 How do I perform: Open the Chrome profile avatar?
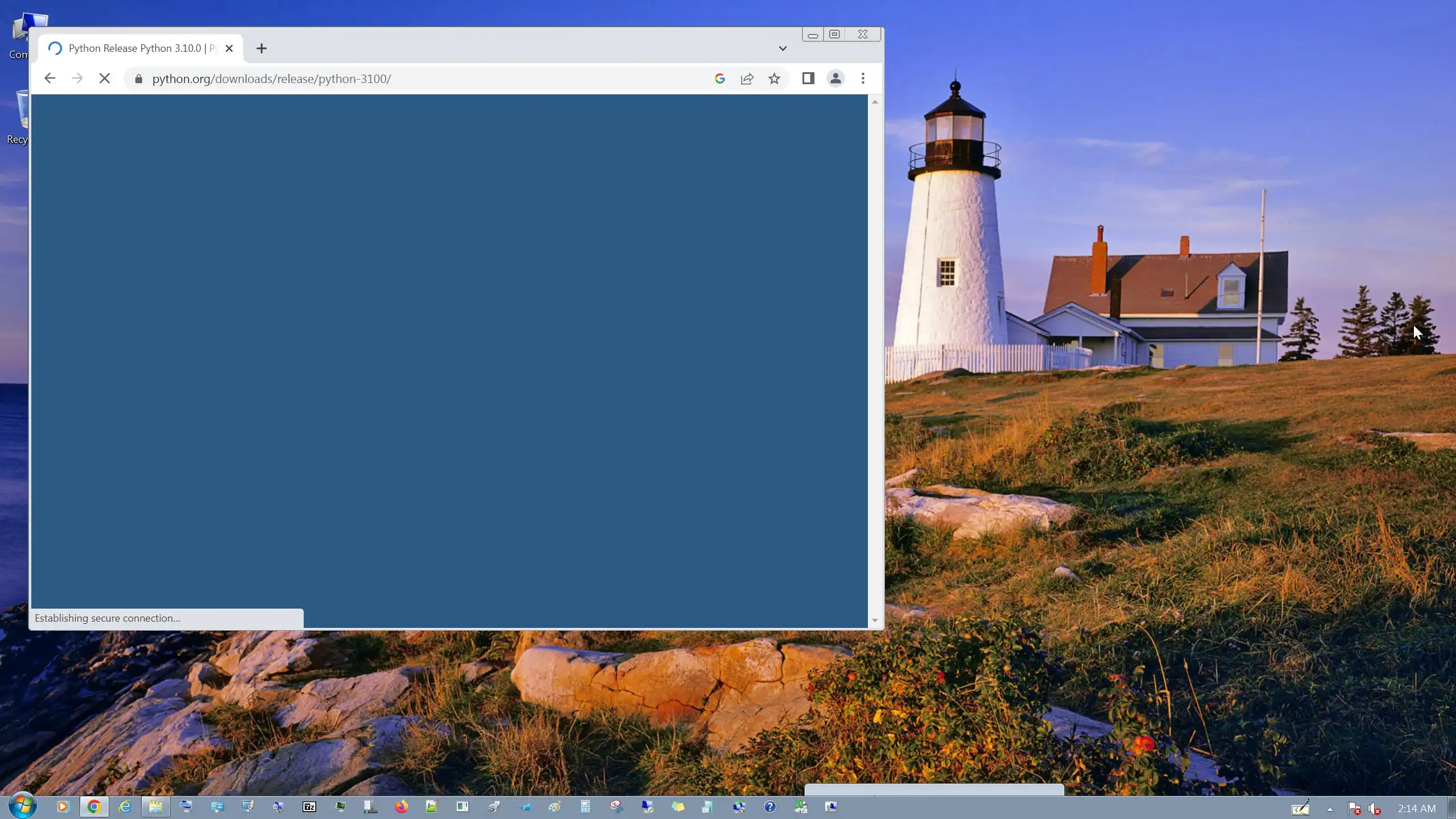pyautogui.click(x=835, y=78)
